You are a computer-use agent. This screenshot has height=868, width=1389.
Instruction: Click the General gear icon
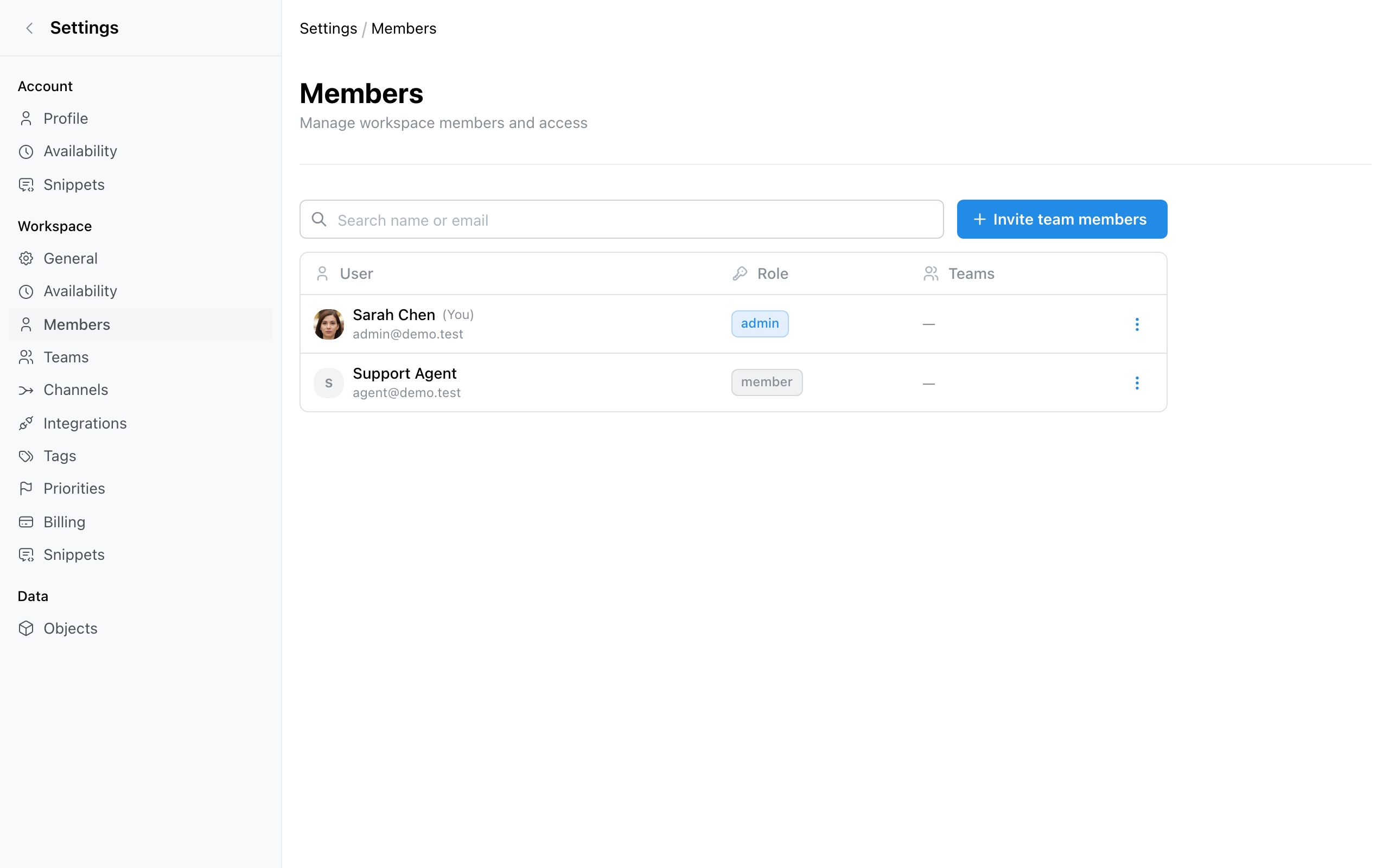26,258
